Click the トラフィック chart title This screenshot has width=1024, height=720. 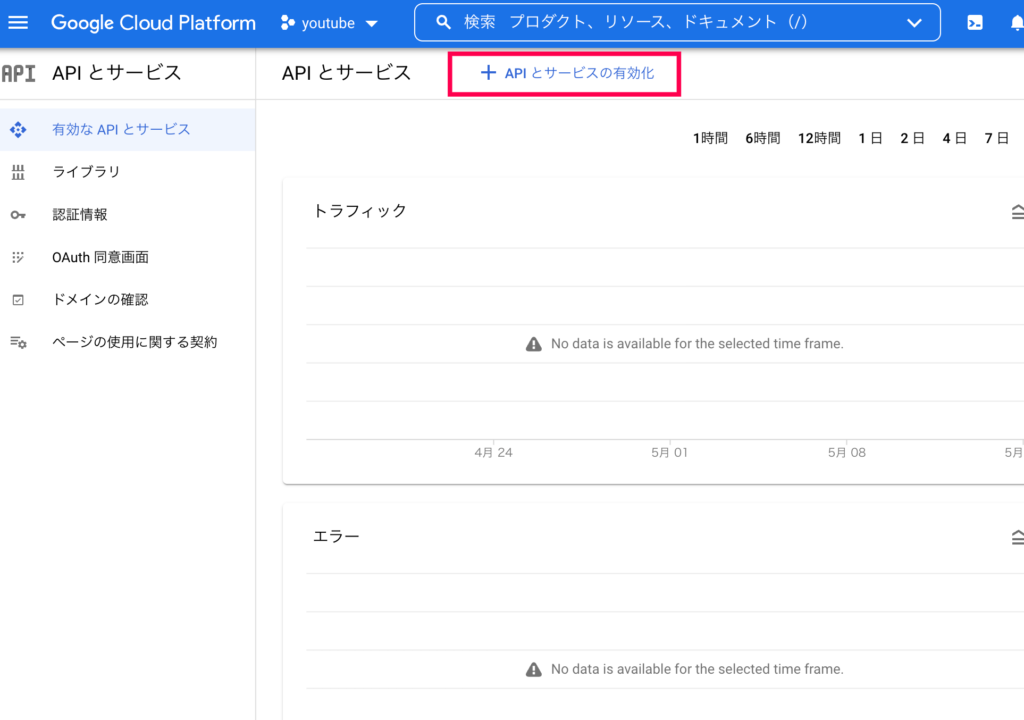360,210
